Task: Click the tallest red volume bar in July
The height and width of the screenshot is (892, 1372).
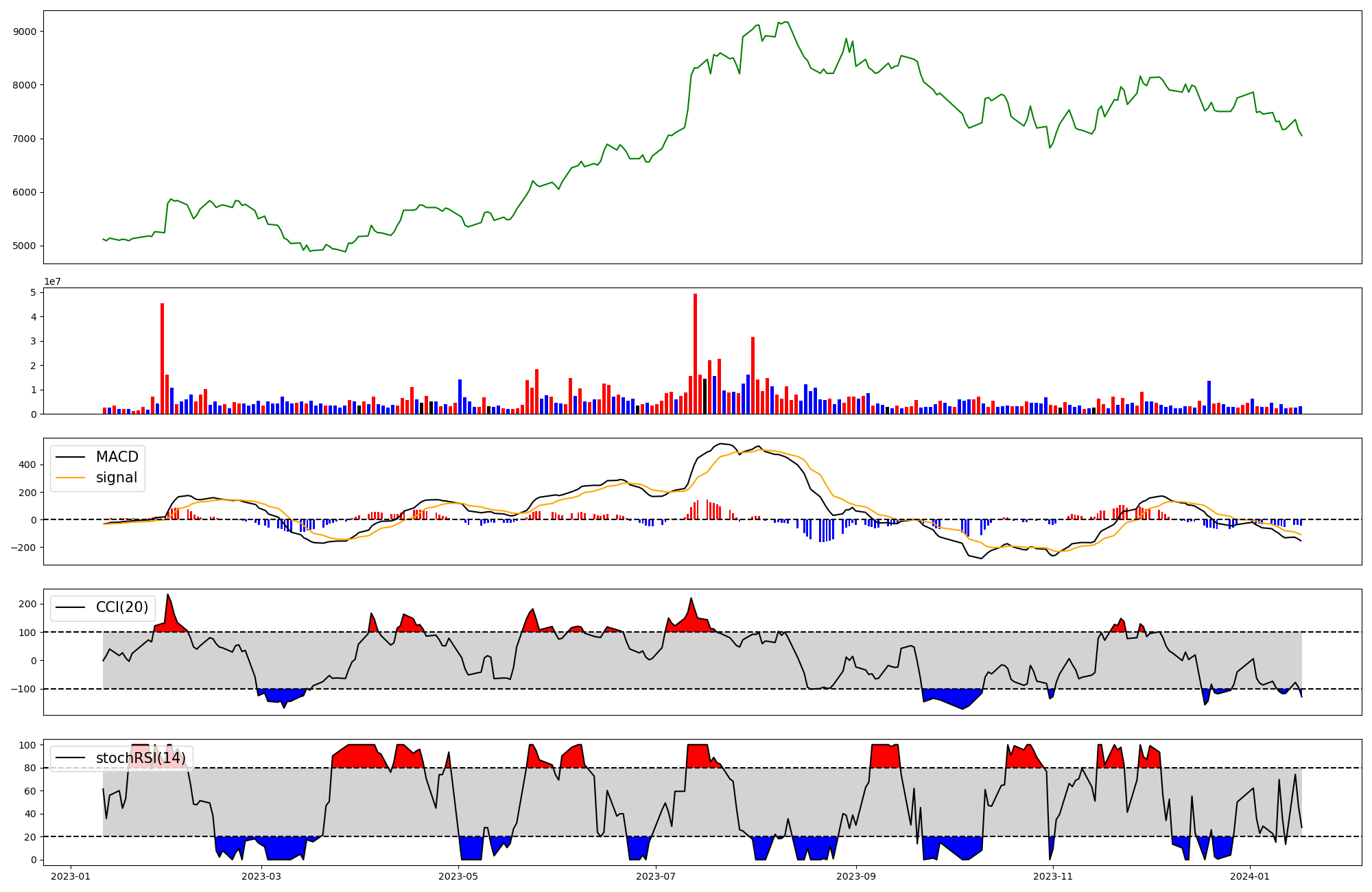Action: pyautogui.click(x=695, y=354)
